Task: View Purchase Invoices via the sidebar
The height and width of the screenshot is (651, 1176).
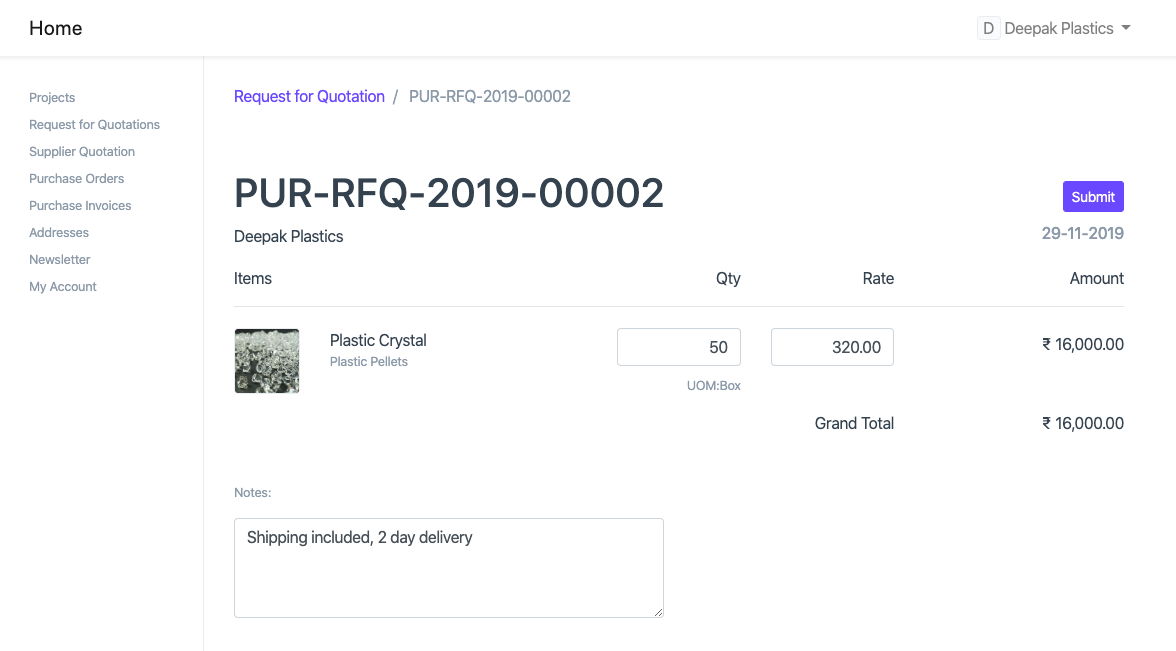Action: (x=80, y=205)
